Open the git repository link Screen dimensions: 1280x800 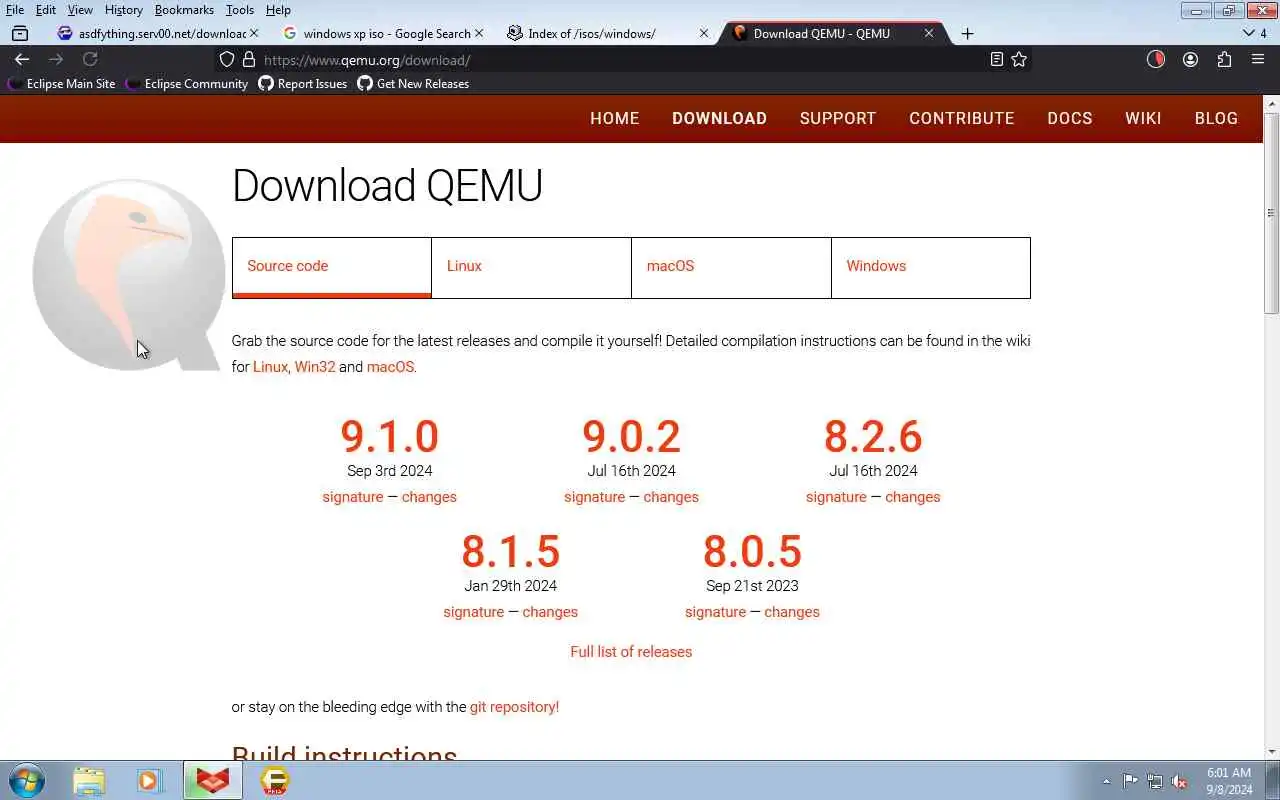tap(514, 707)
